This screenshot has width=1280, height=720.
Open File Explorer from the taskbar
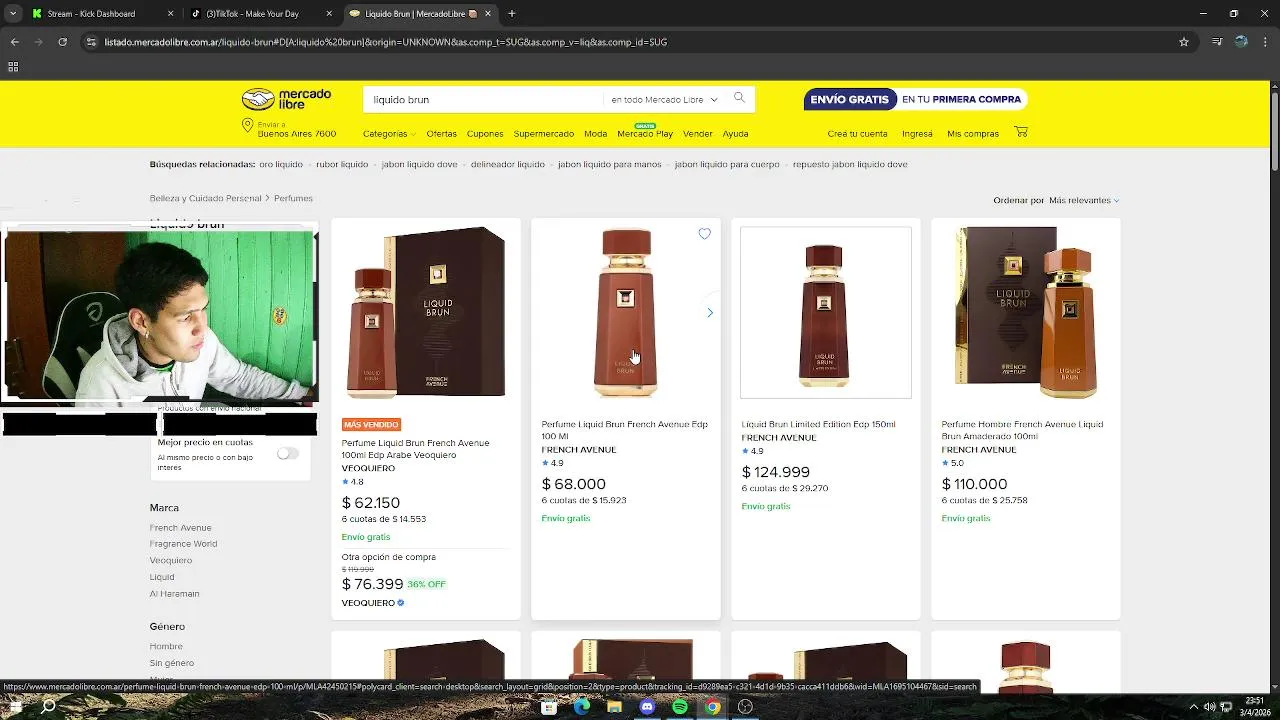[x=614, y=707]
